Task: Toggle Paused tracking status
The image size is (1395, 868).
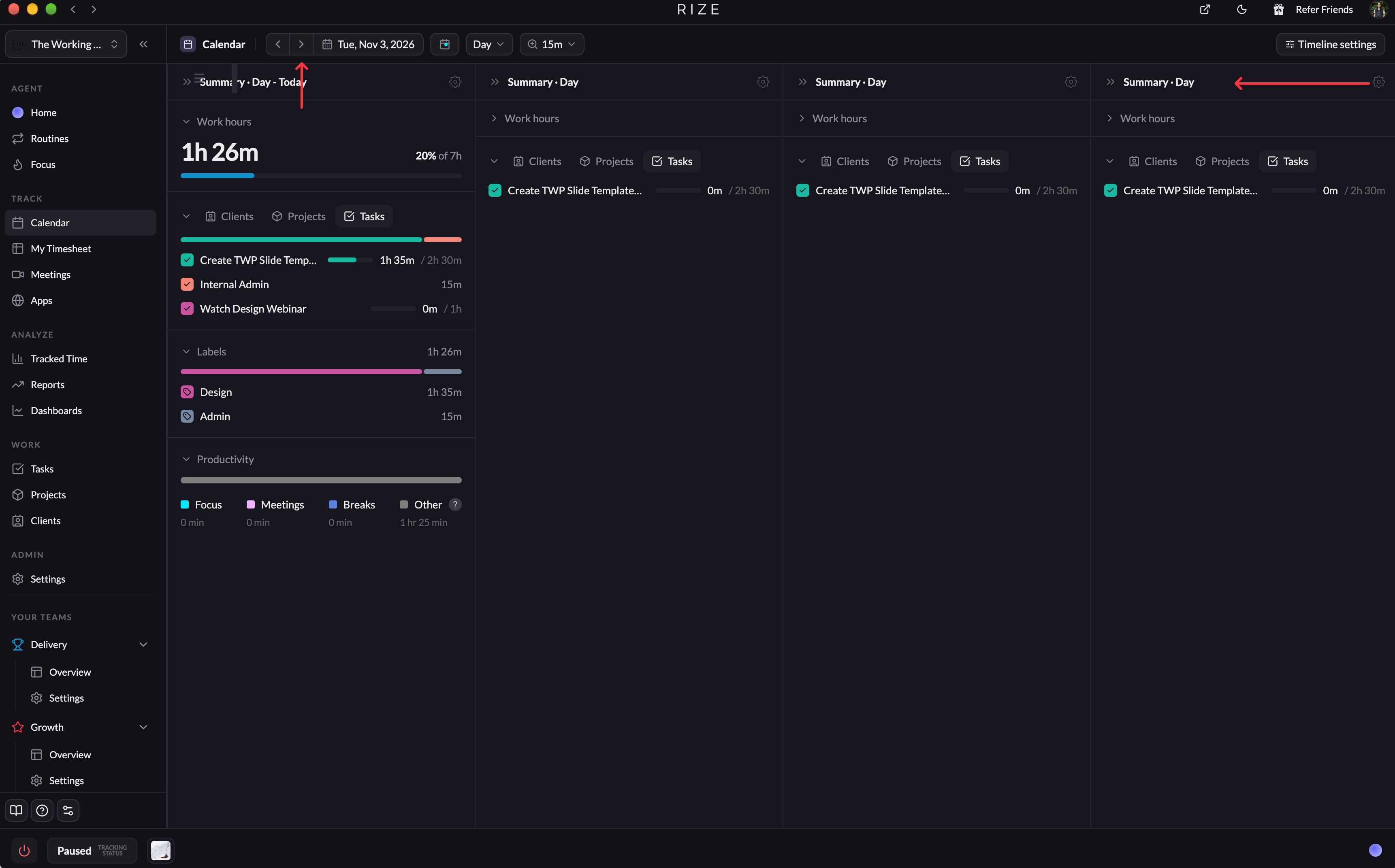Action: coord(92,850)
